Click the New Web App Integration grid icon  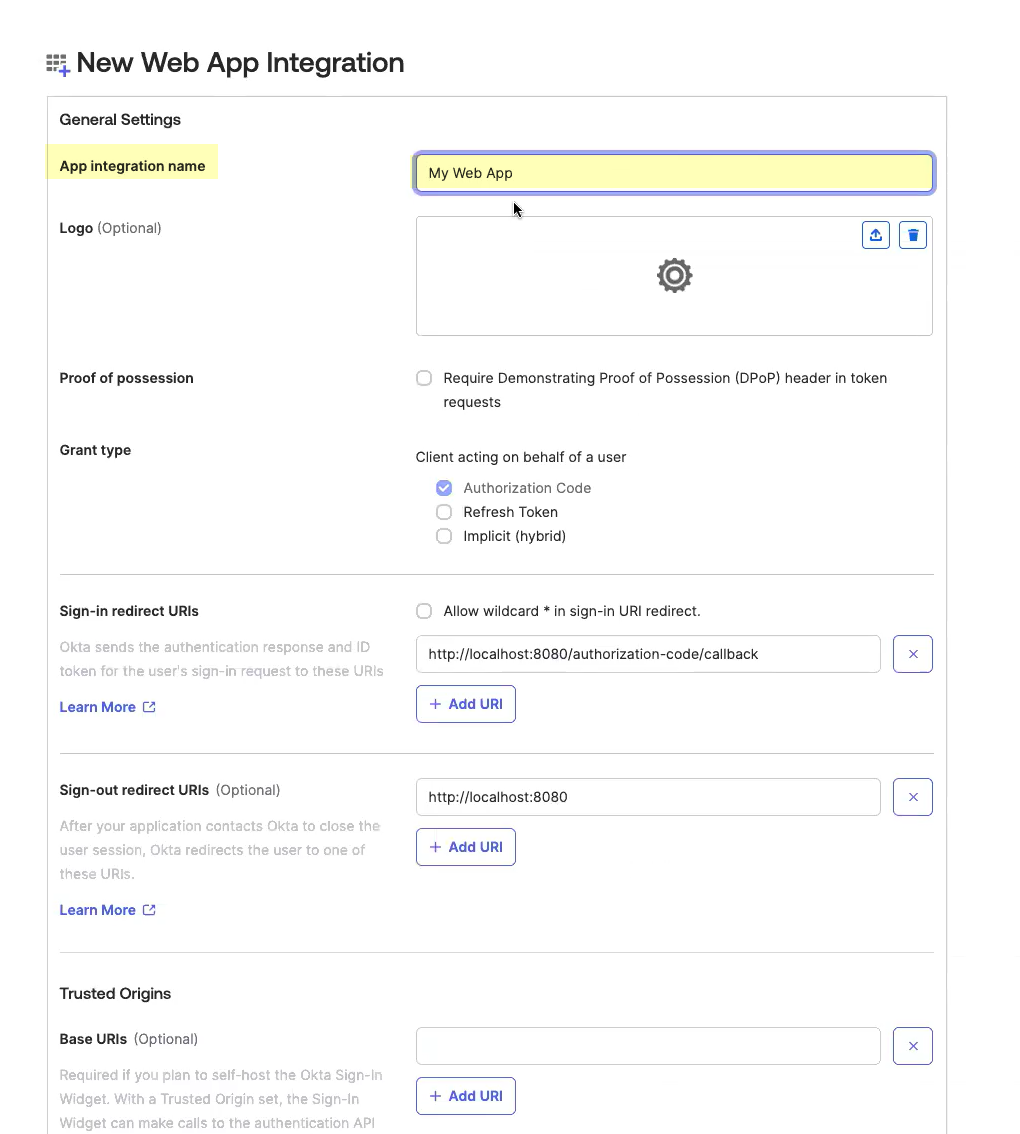coord(58,65)
